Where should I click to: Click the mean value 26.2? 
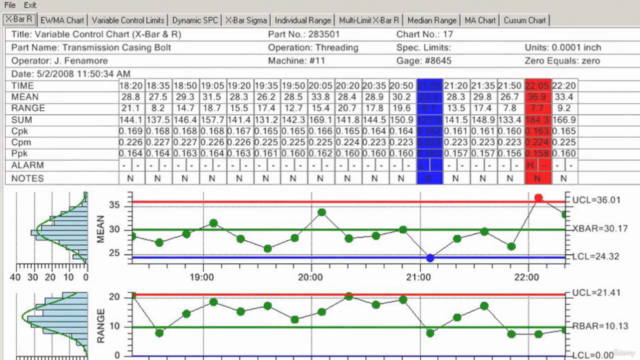pos(266,97)
